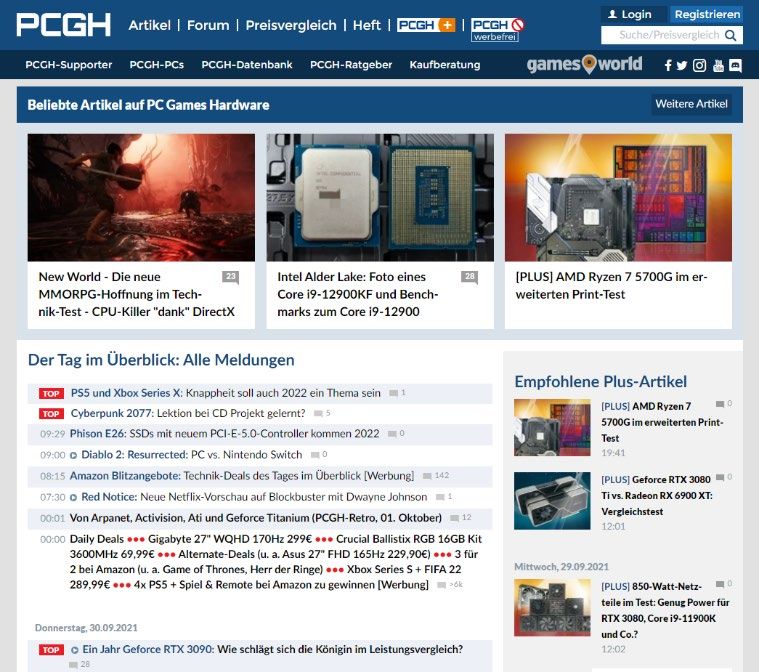Open the Instagram social icon
Viewport: 759px width, 672px height.
coord(699,65)
